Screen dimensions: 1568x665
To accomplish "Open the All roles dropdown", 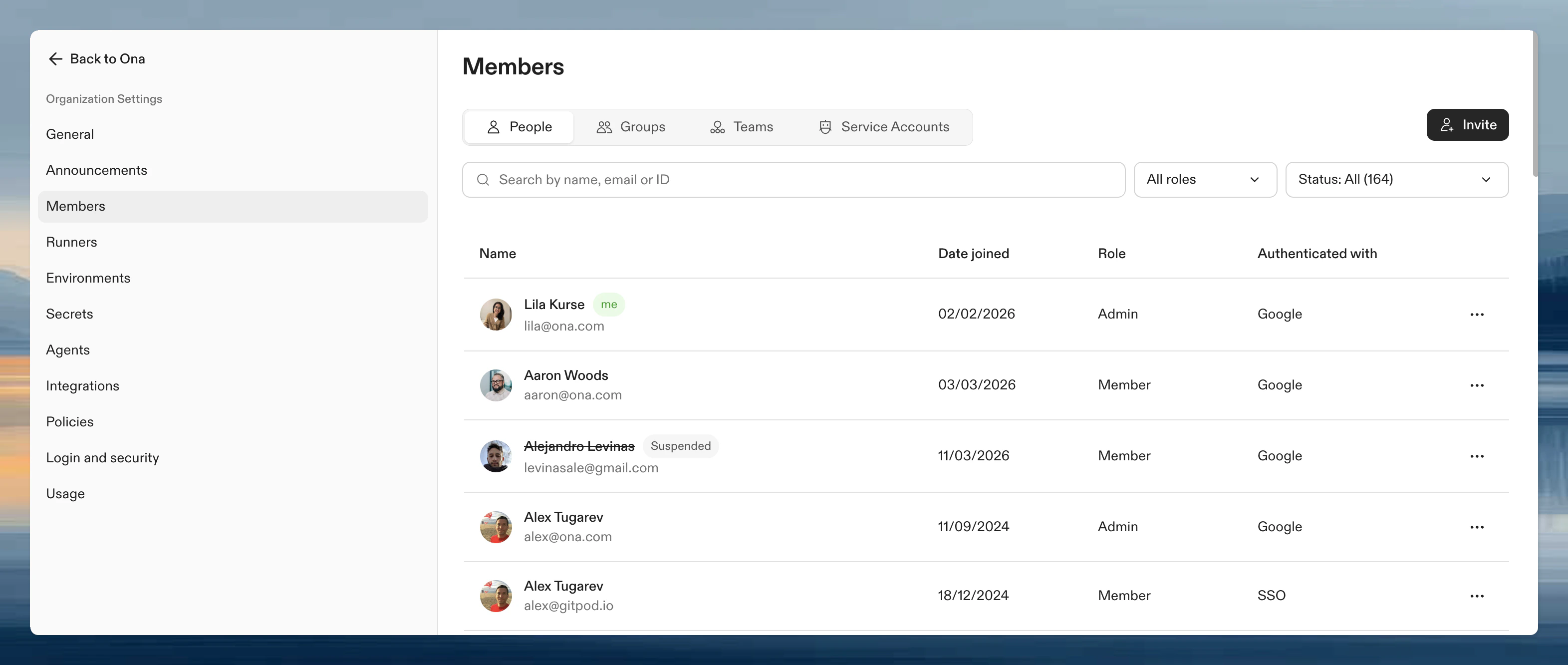I will (x=1205, y=179).
